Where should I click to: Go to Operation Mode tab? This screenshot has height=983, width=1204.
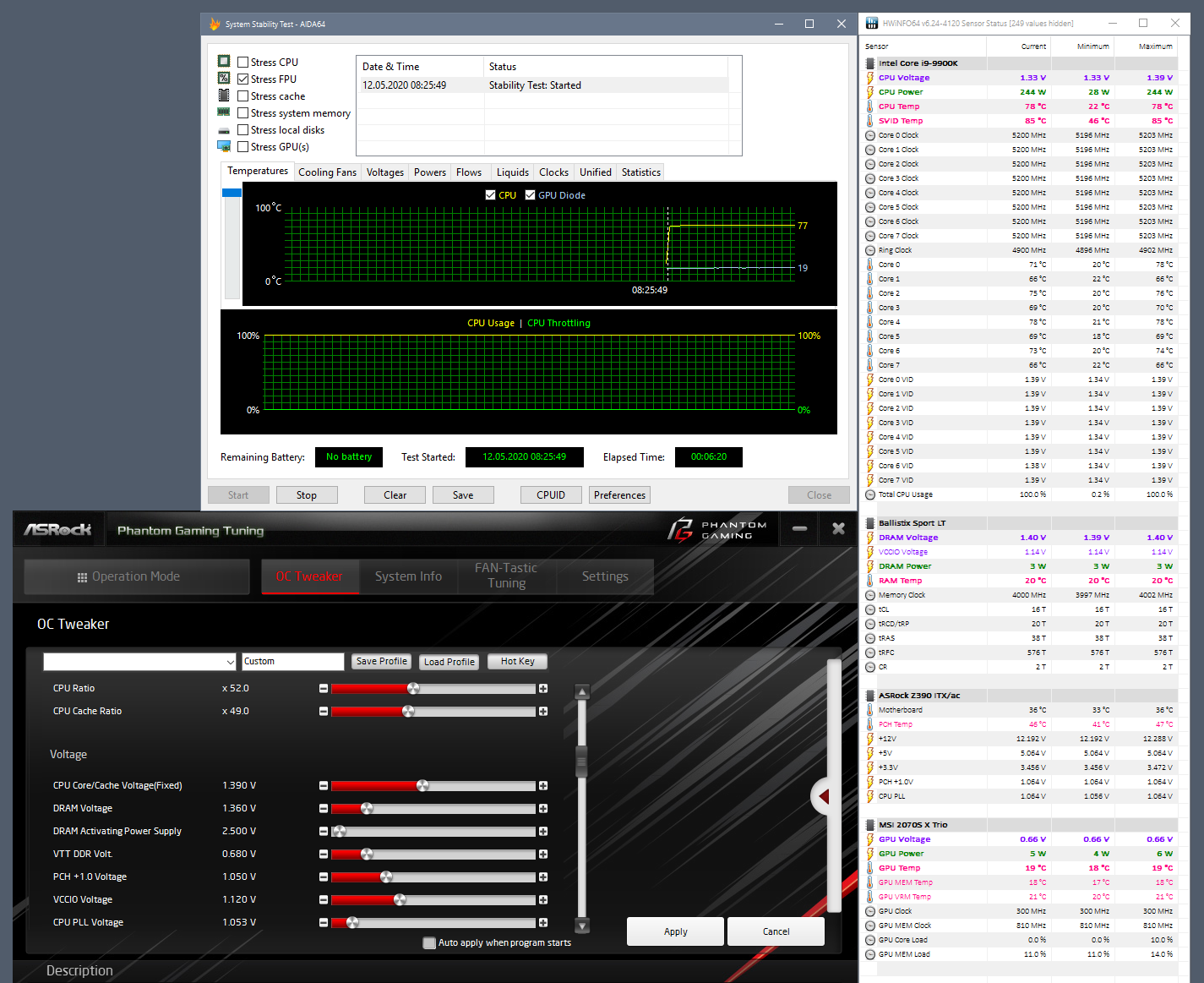point(137,576)
